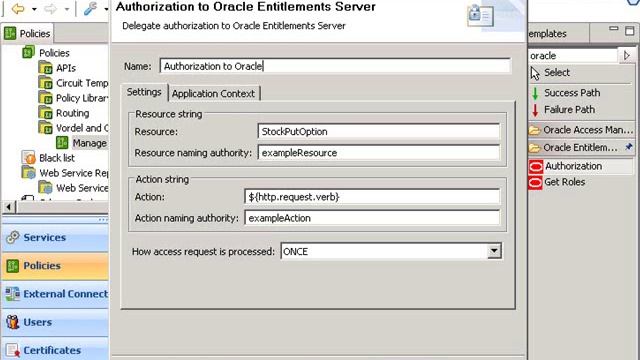Open the Services navigation section
This screenshot has width=640, height=360.
pos(55,238)
